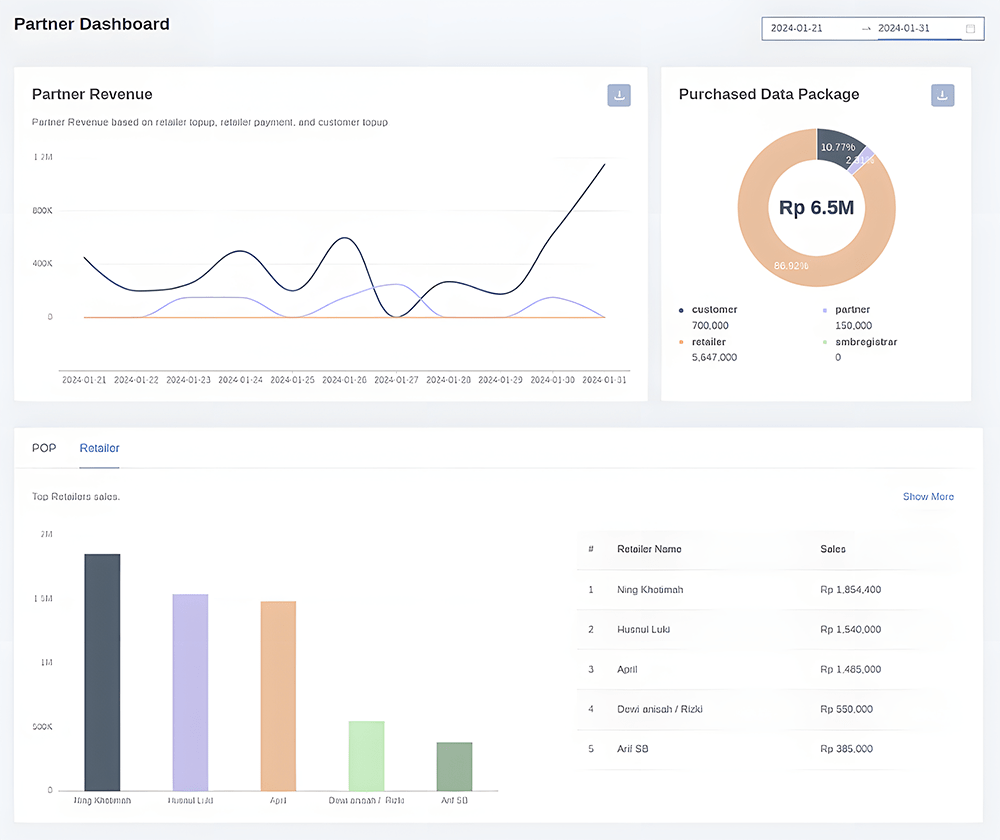
Task: Click the Show More link
Action: tap(928, 497)
